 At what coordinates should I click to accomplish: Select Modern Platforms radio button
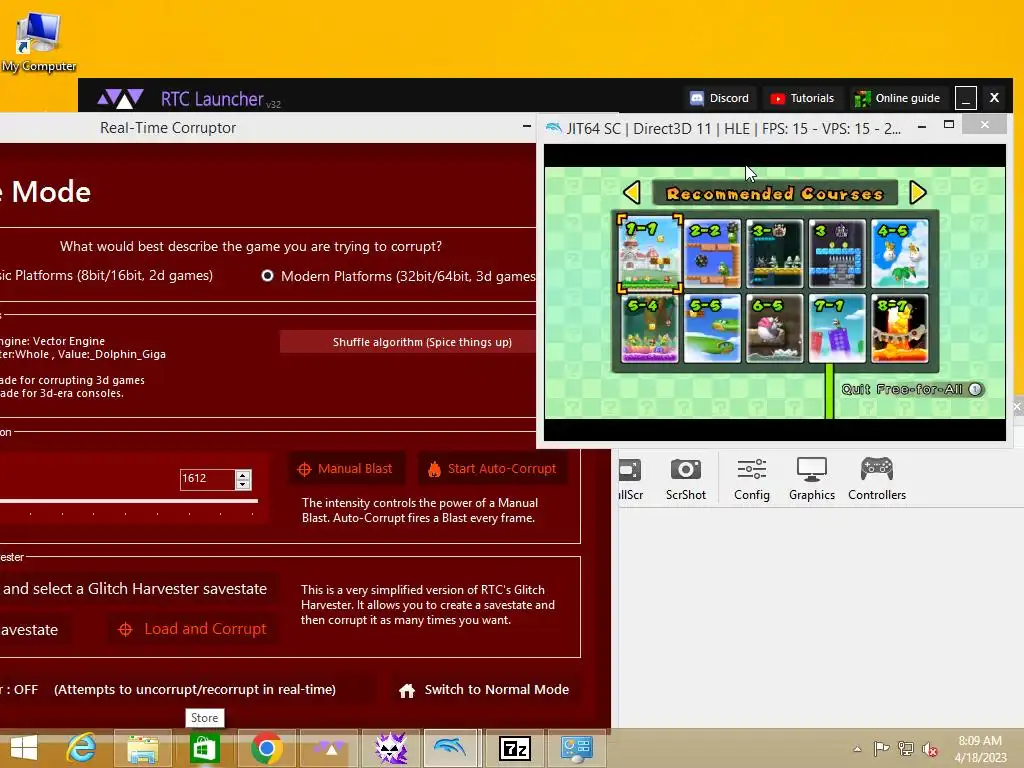point(268,276)
